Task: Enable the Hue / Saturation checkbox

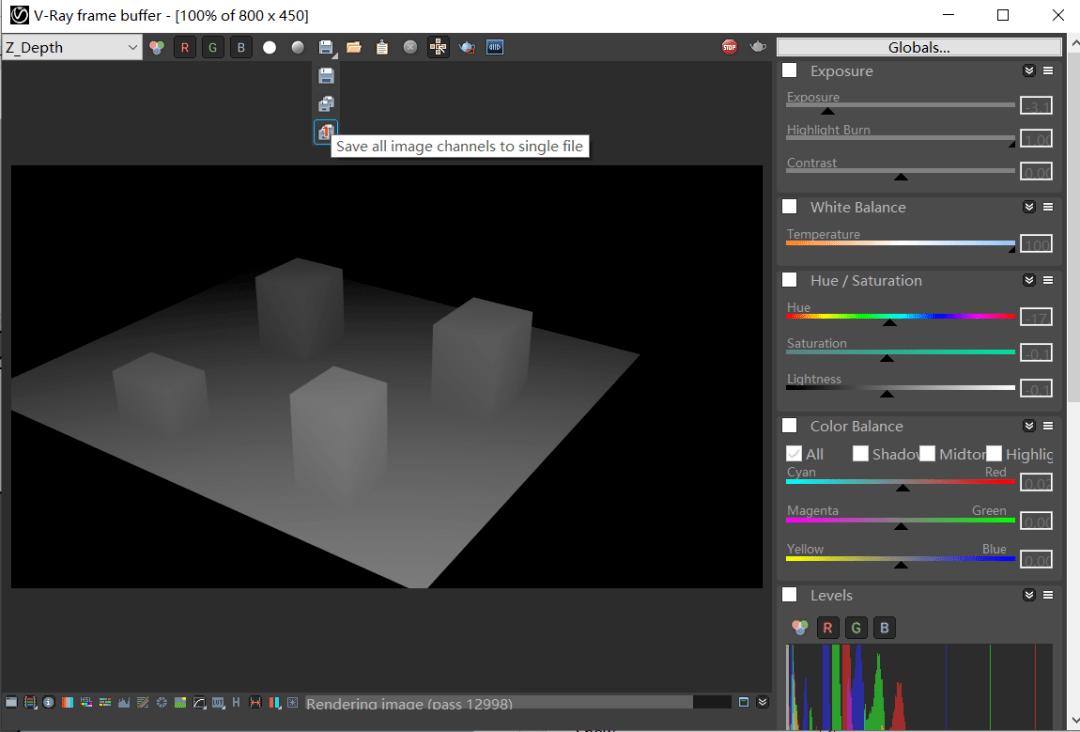Action: tap(790, 280)
